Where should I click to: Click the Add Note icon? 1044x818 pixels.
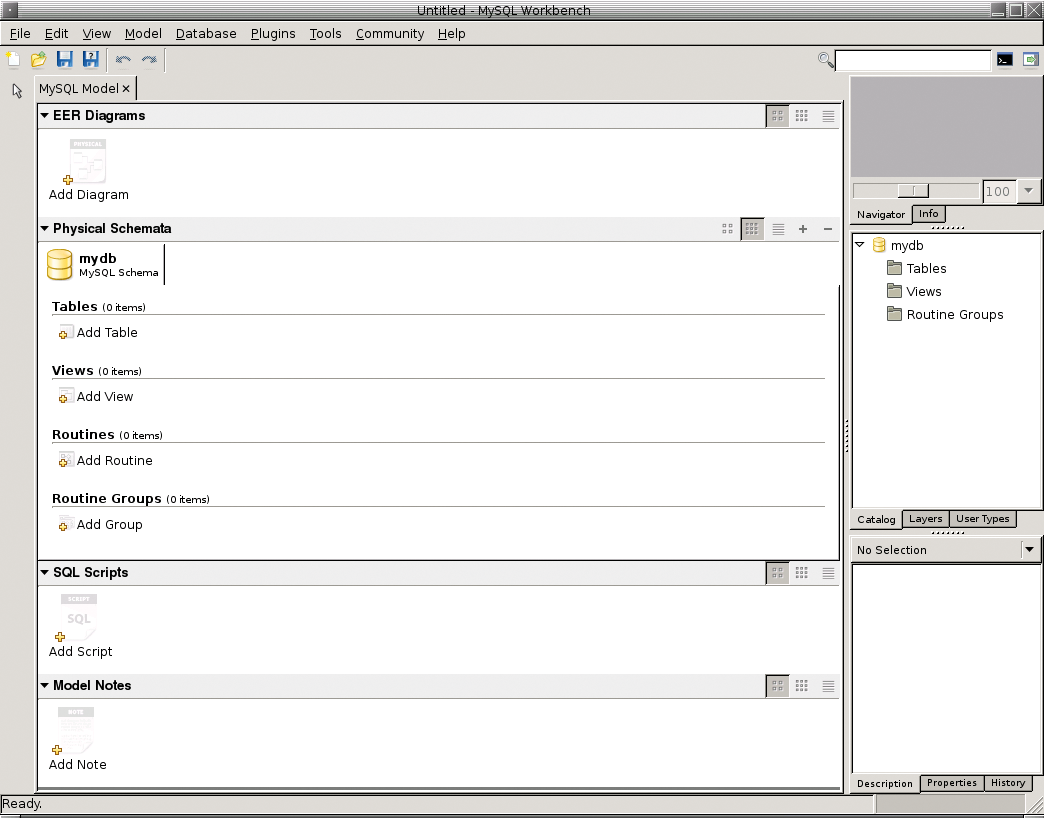point(76,731)
